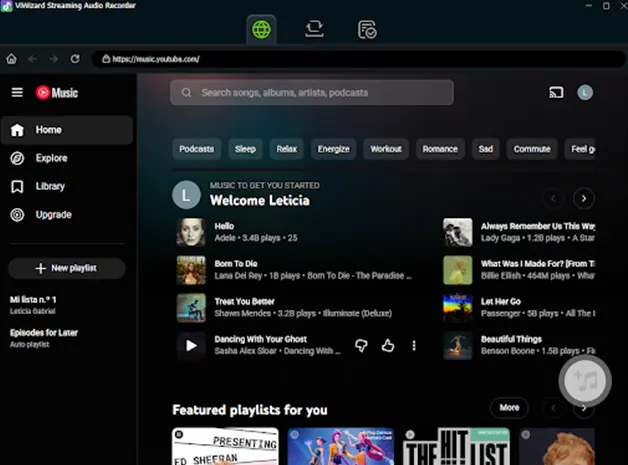Like Dancing With Your Ghost
This screenshot has height=465, width=628.
click(388, 345)
